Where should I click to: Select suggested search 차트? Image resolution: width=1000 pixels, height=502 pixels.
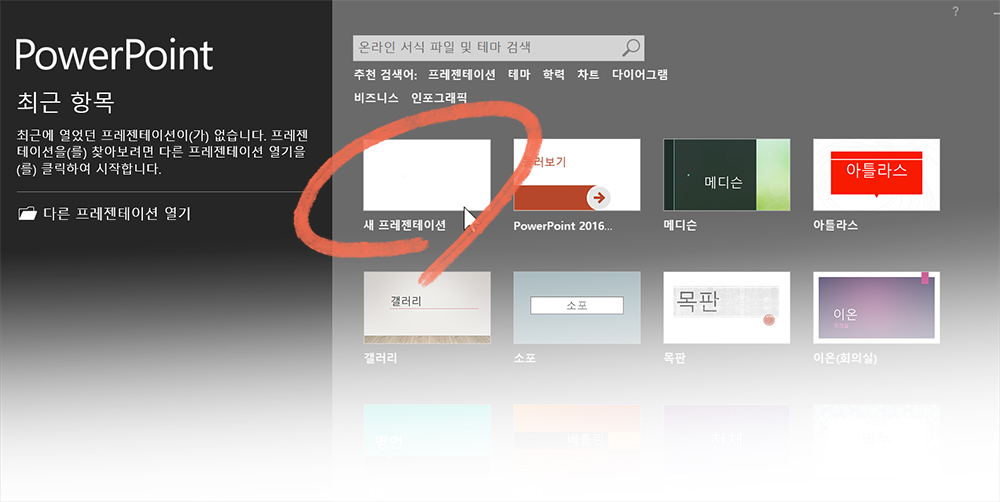[588, 75]
